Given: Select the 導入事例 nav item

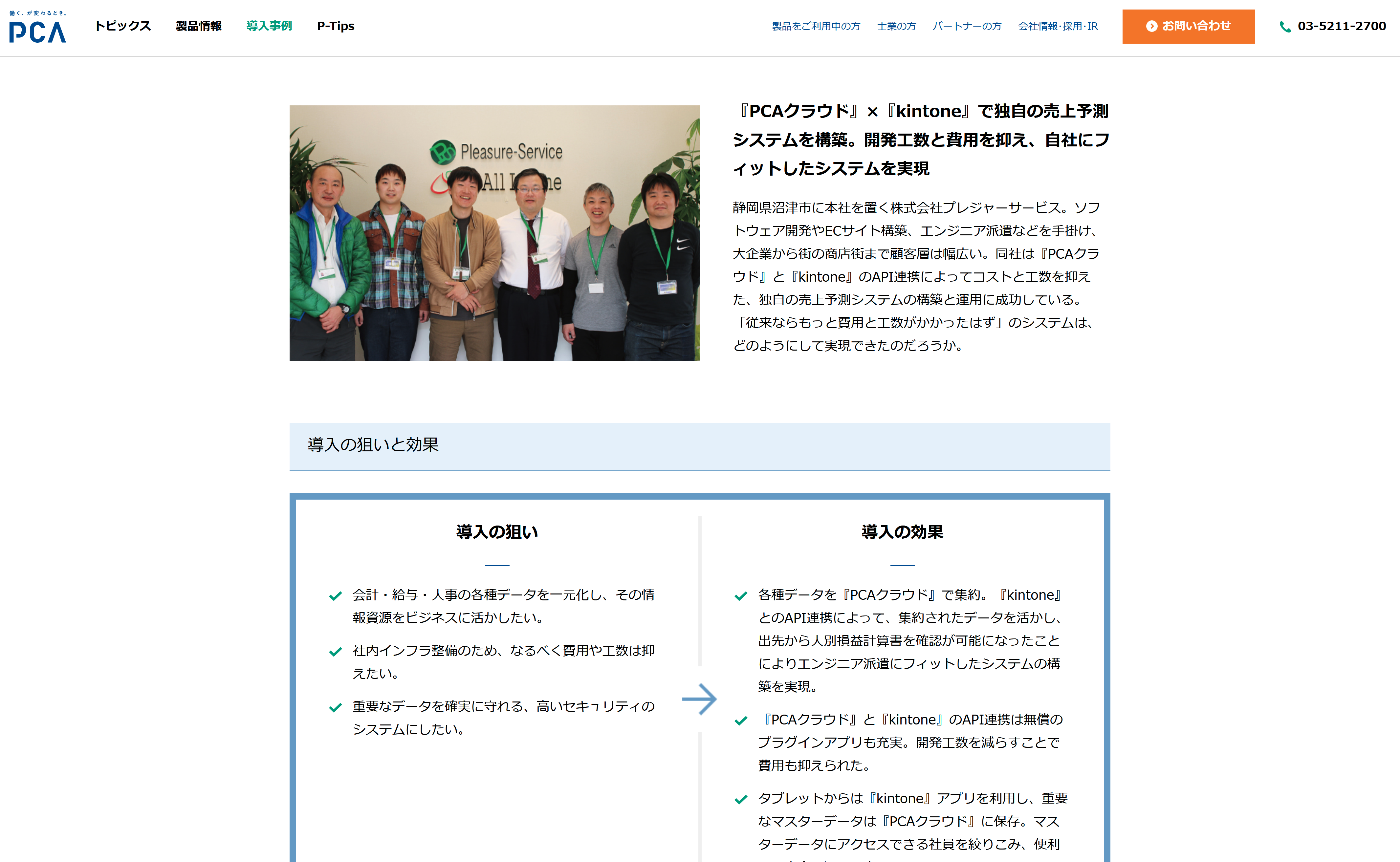Looking at the screenshot, I should coord(269,26).
